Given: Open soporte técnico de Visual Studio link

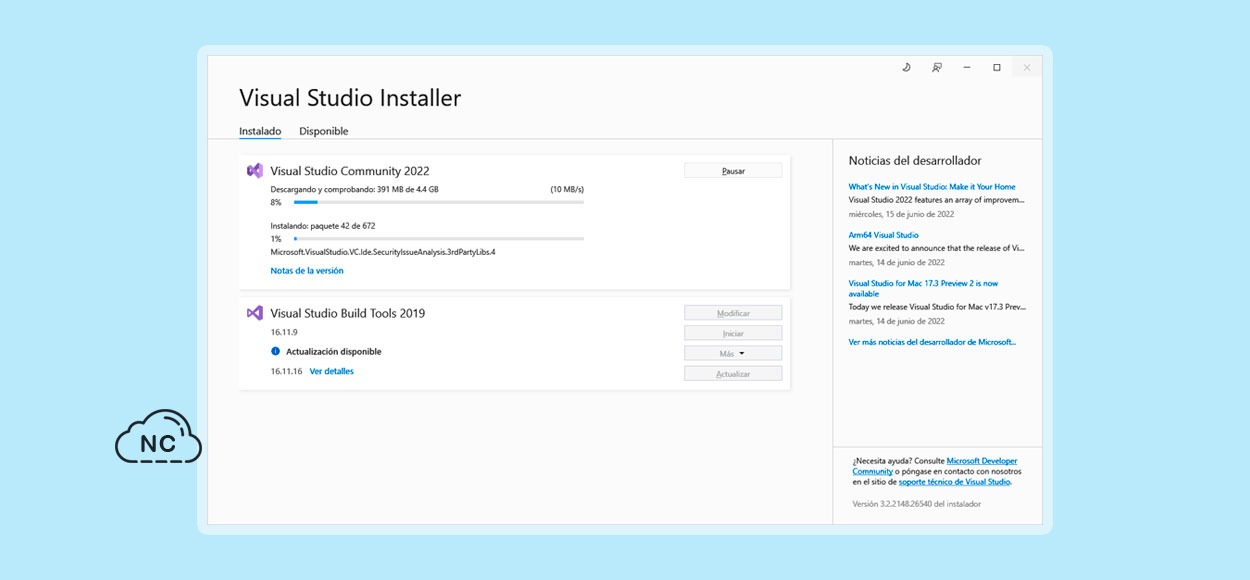Looking at the screenshot, I should (955, 482).
